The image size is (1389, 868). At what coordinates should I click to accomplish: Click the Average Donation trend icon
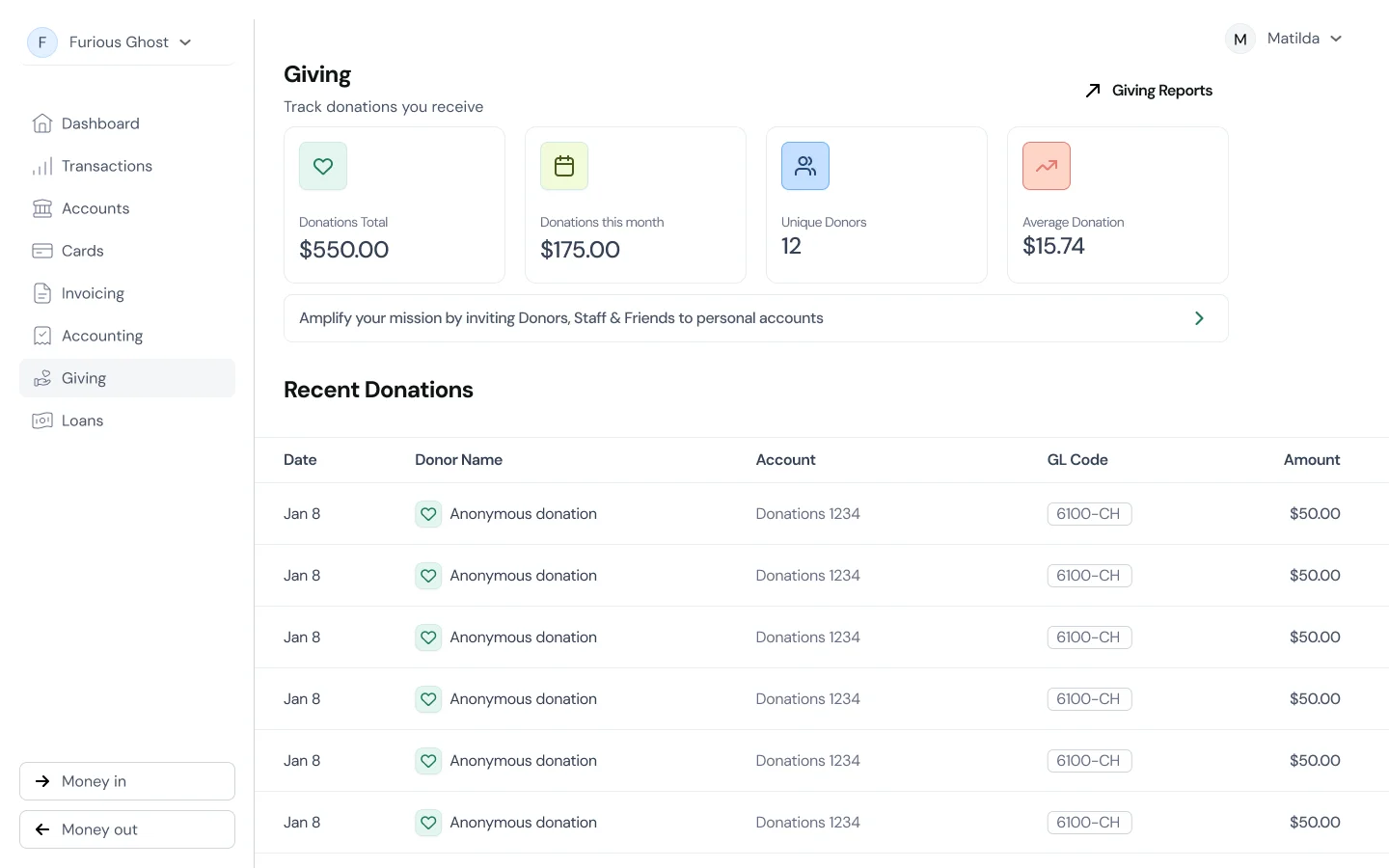[1046, 166]
